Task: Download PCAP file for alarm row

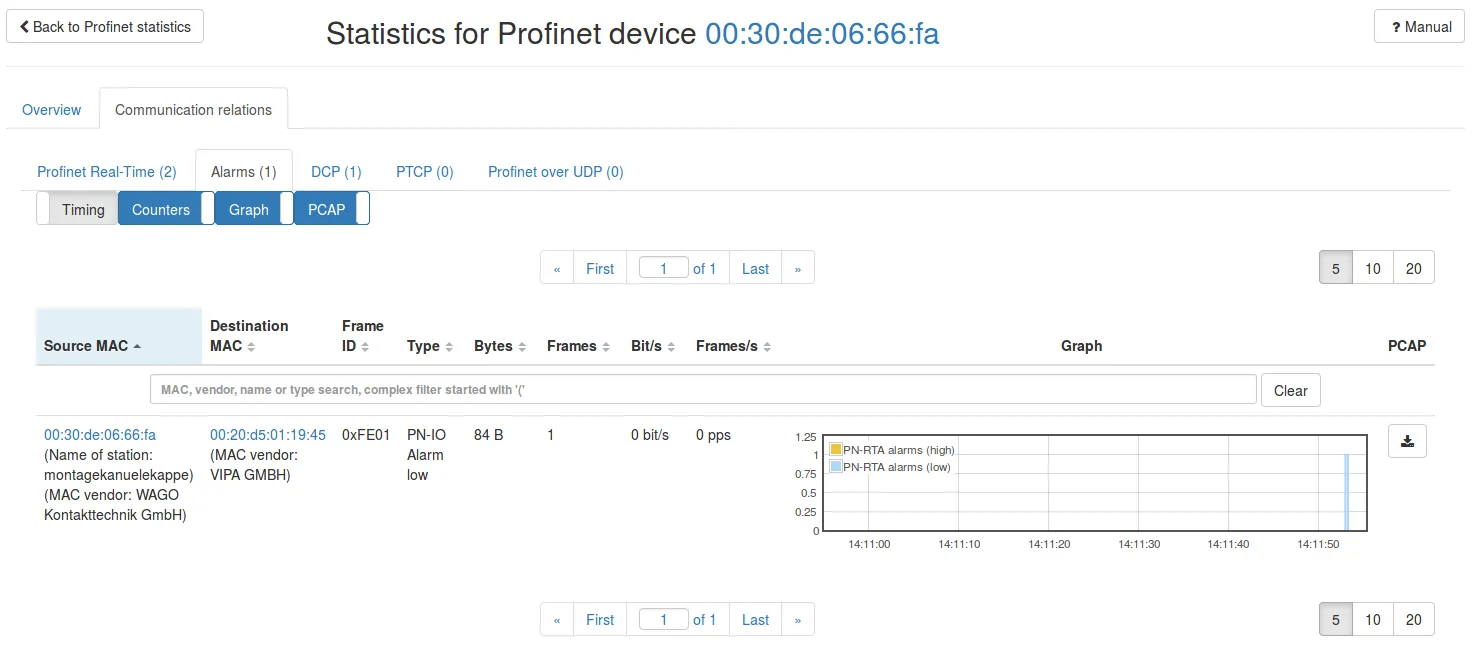Action: tap(1407, 441)
